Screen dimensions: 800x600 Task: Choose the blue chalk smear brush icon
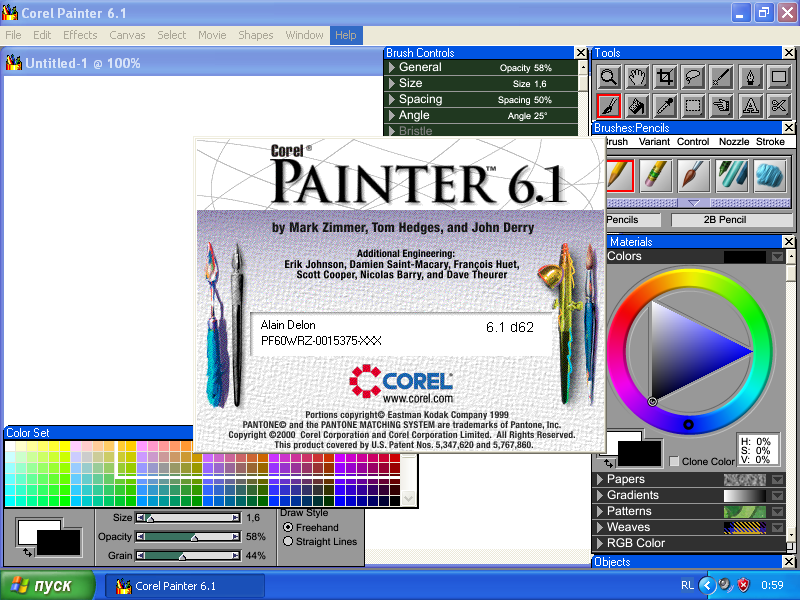pos(770,176)
